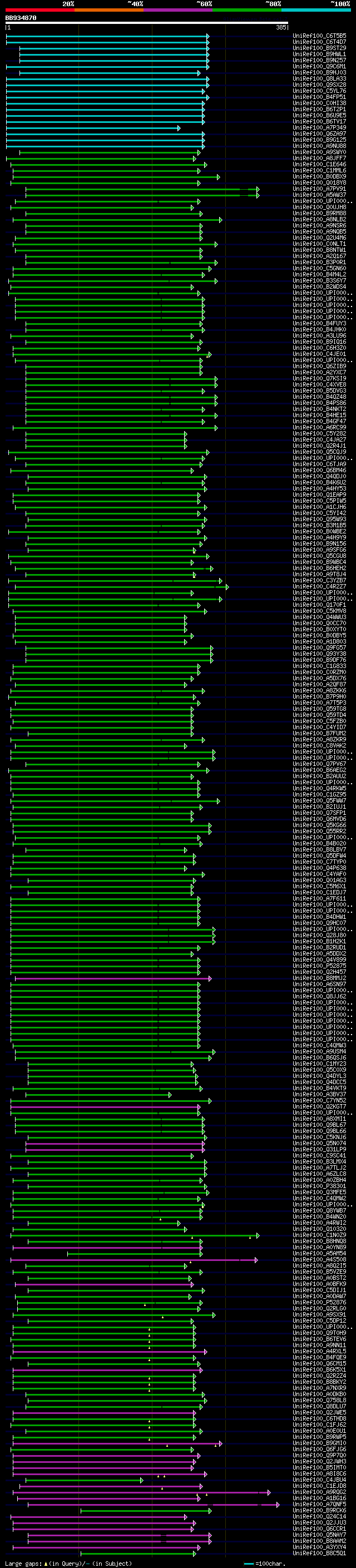Click the white query sequence bar
The width and height of the screenshot is (356, 1568).
coord(147,23)
